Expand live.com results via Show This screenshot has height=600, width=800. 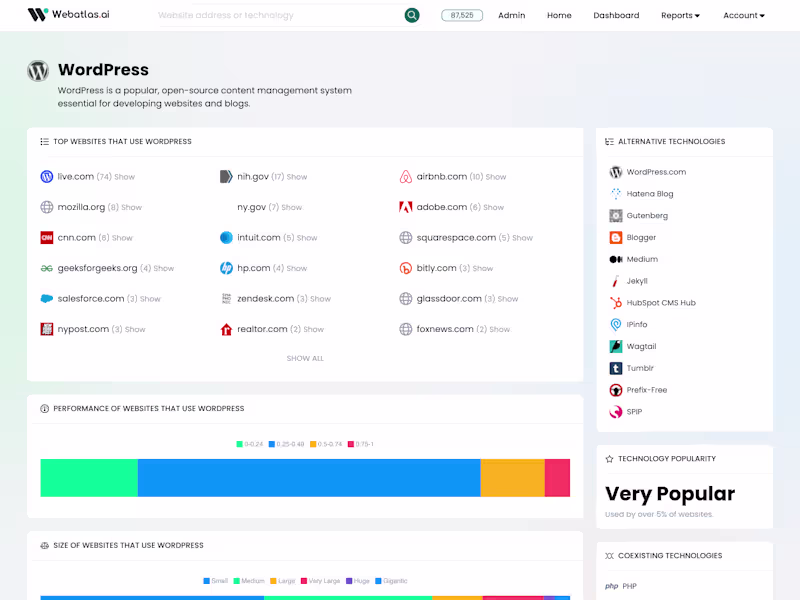(124, 177)
